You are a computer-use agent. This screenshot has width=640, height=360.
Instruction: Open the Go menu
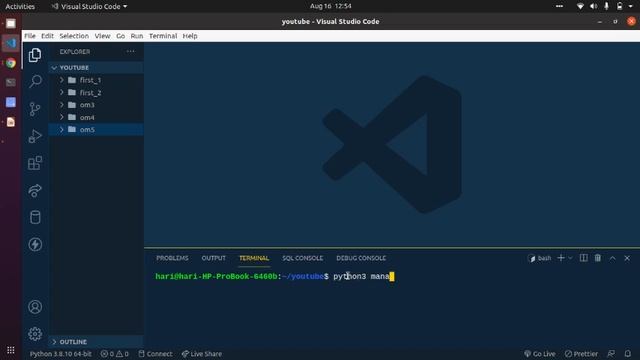120,36
